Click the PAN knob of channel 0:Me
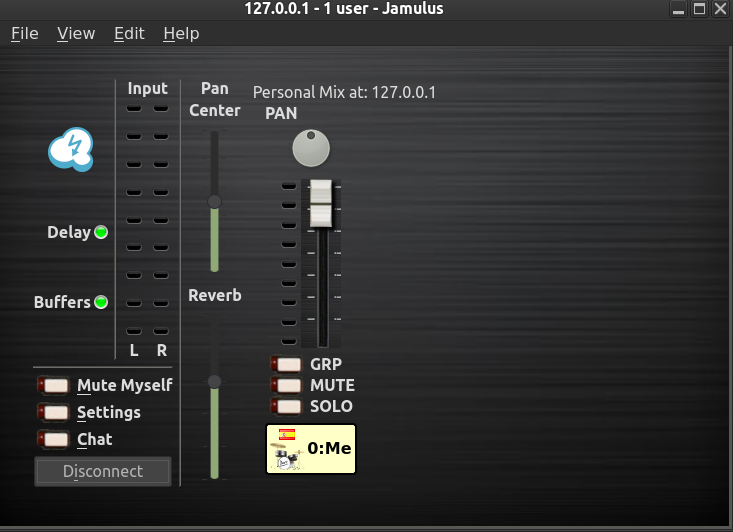 coord(311,148)
